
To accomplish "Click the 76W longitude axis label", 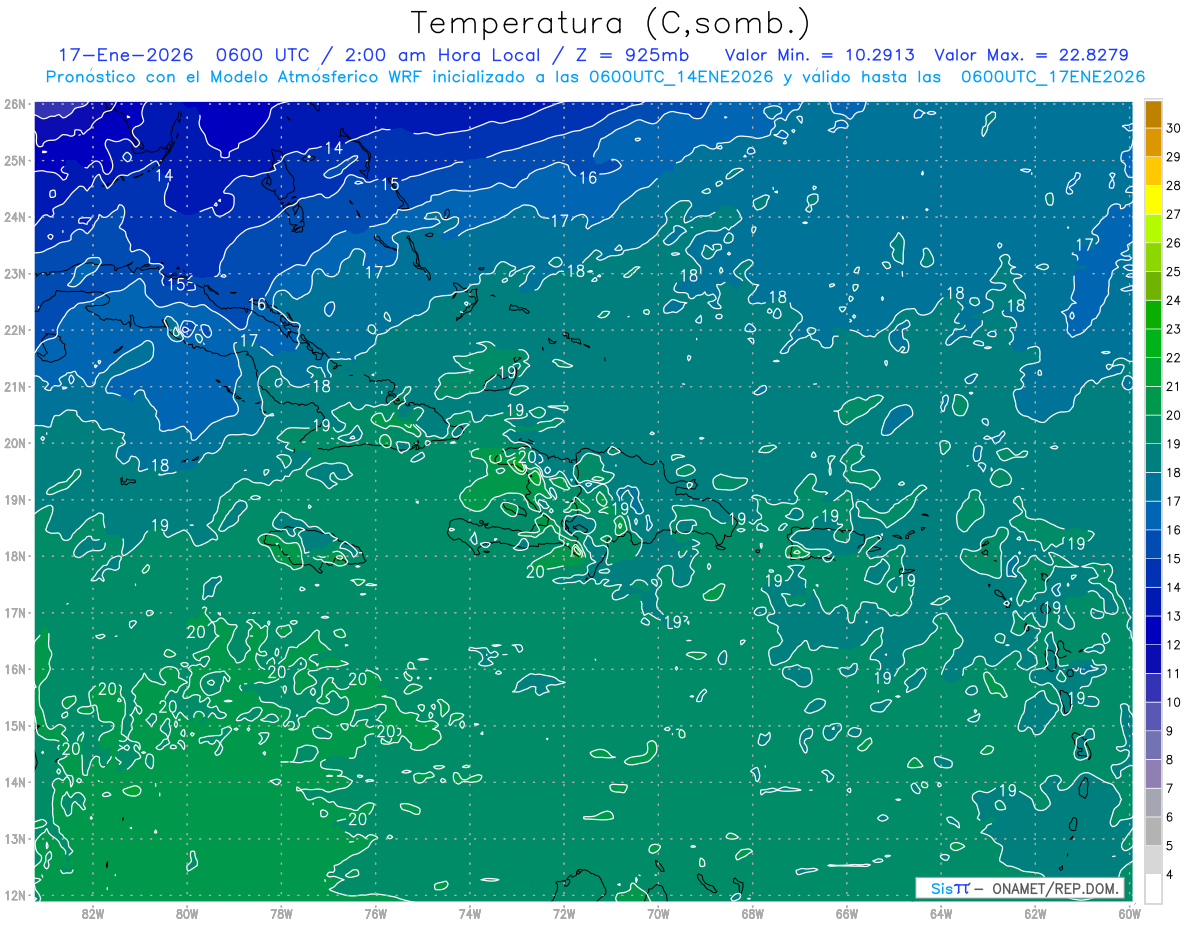I will point(376,913).
